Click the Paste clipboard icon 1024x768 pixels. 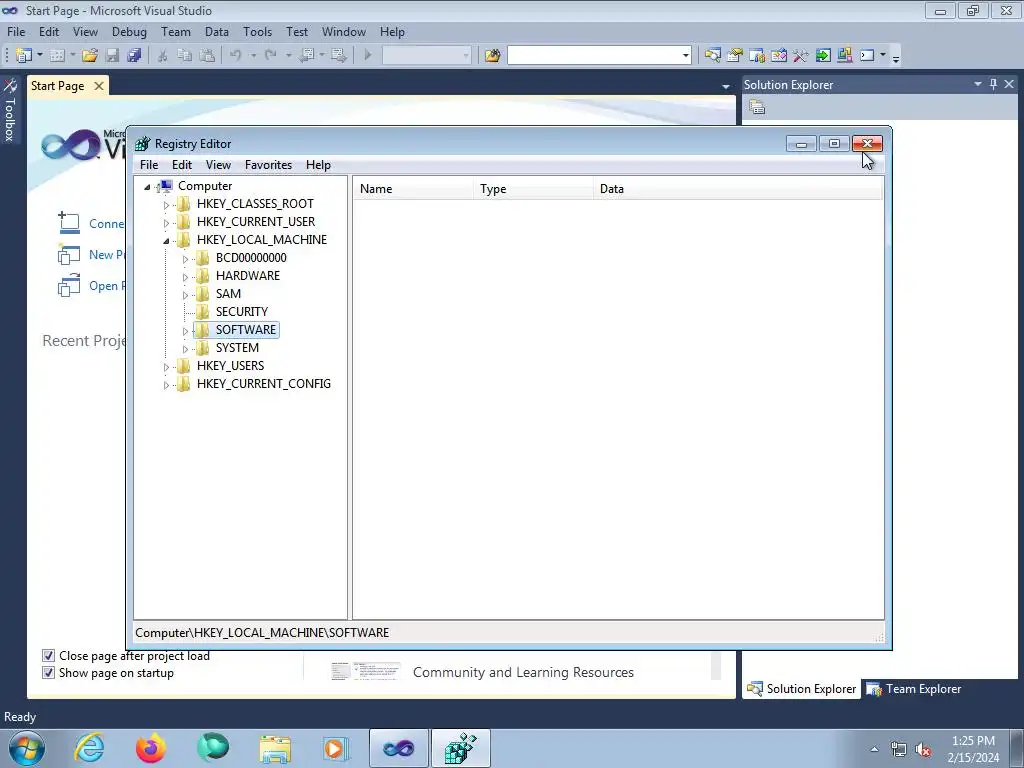(207, 56)
